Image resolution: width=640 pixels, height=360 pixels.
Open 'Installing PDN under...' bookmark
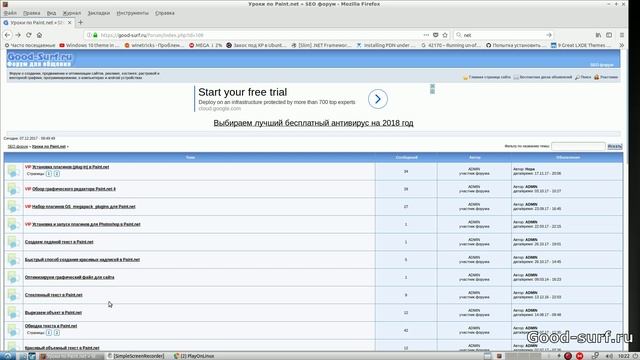click(x=386, y=45)
